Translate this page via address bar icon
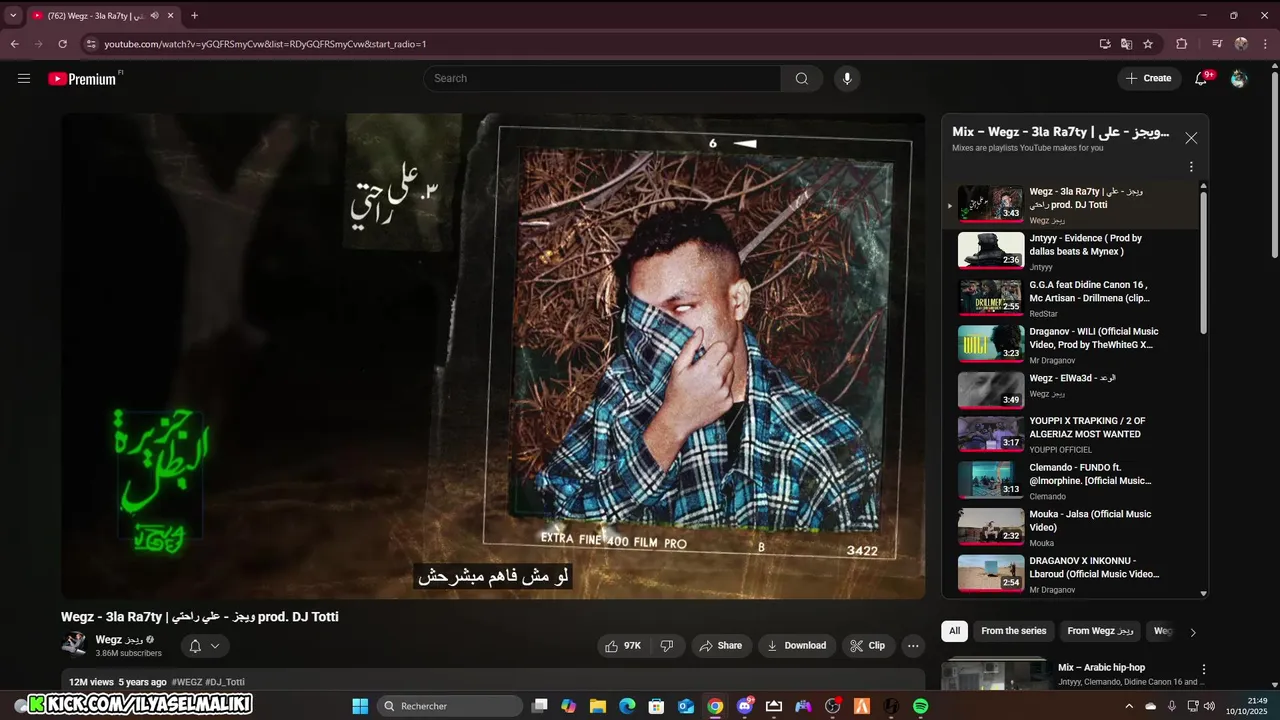The height and width of the screenshot is (720, 1280). pyautogui.click(x=1127, y=44)
